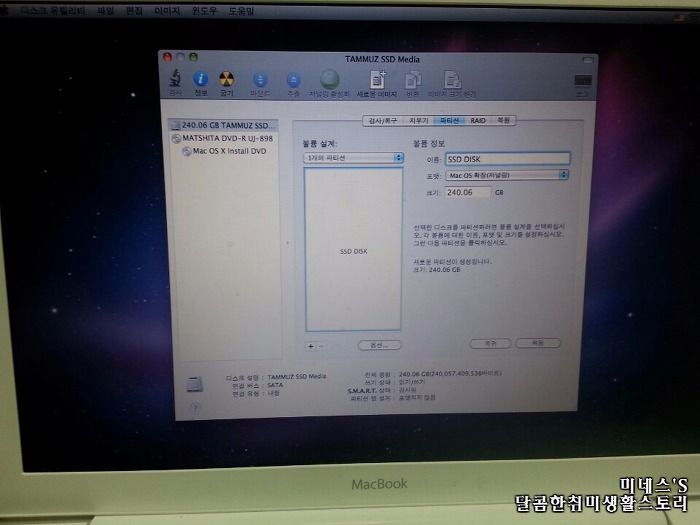Click the disc icon beside Mac OS X Install DVD
Screen dimensions: 700x525
[187, 151]
